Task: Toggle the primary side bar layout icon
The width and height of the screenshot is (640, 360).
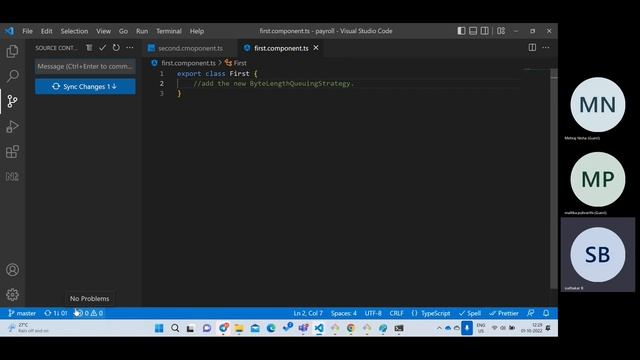Action: [x=461, y=31]
